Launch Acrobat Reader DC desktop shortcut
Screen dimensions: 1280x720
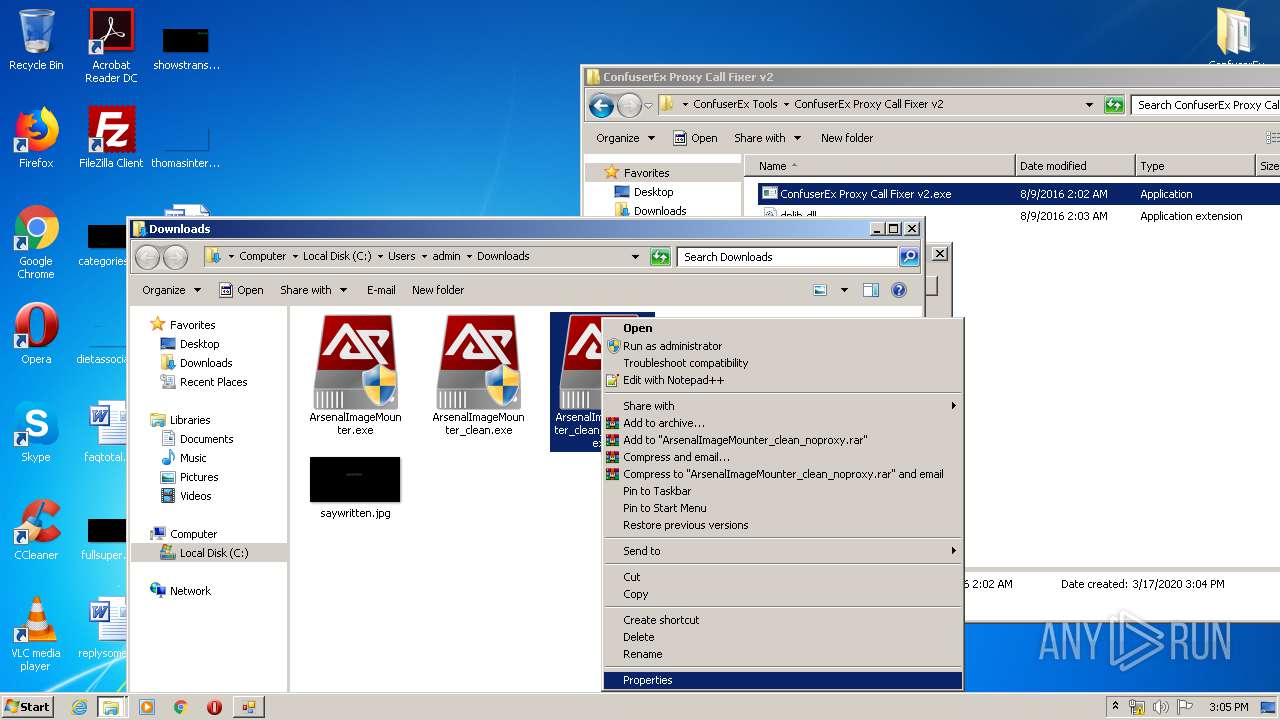point(111,45)
